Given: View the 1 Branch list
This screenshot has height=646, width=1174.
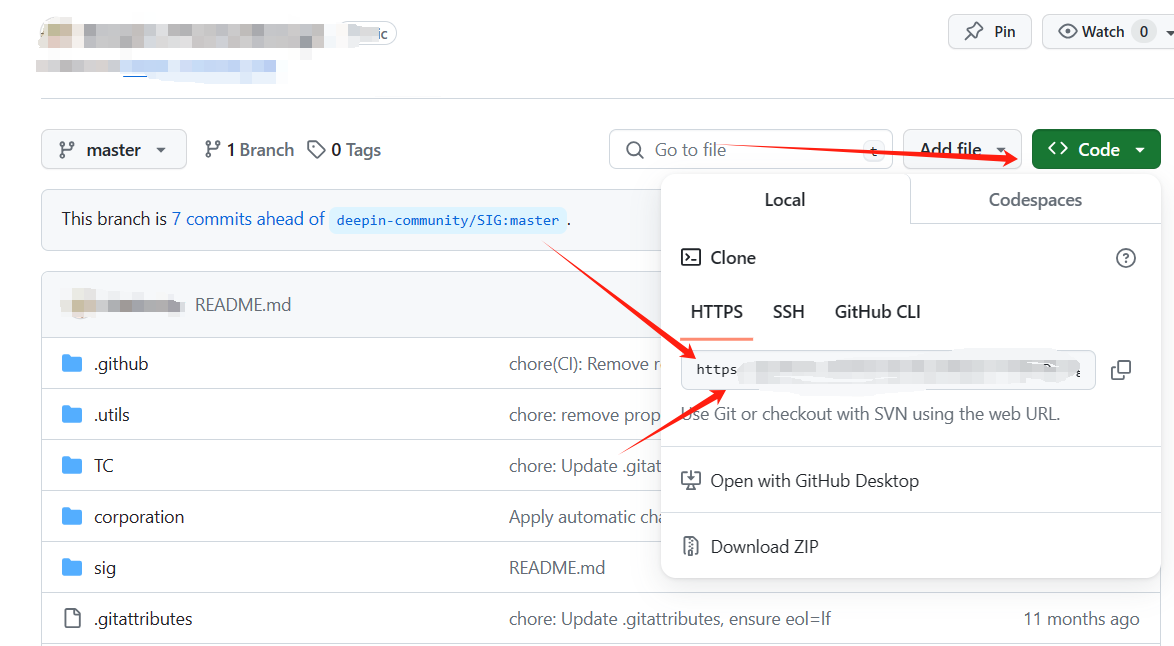Looking at the screenshot, I should pos(249,150).
